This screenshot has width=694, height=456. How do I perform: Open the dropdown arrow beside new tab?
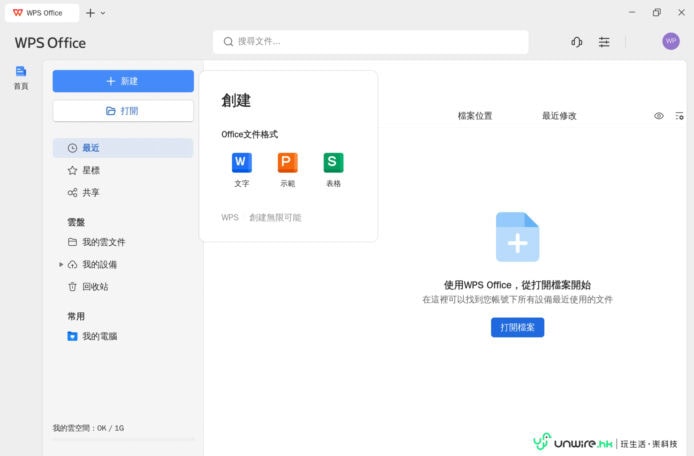103,13
